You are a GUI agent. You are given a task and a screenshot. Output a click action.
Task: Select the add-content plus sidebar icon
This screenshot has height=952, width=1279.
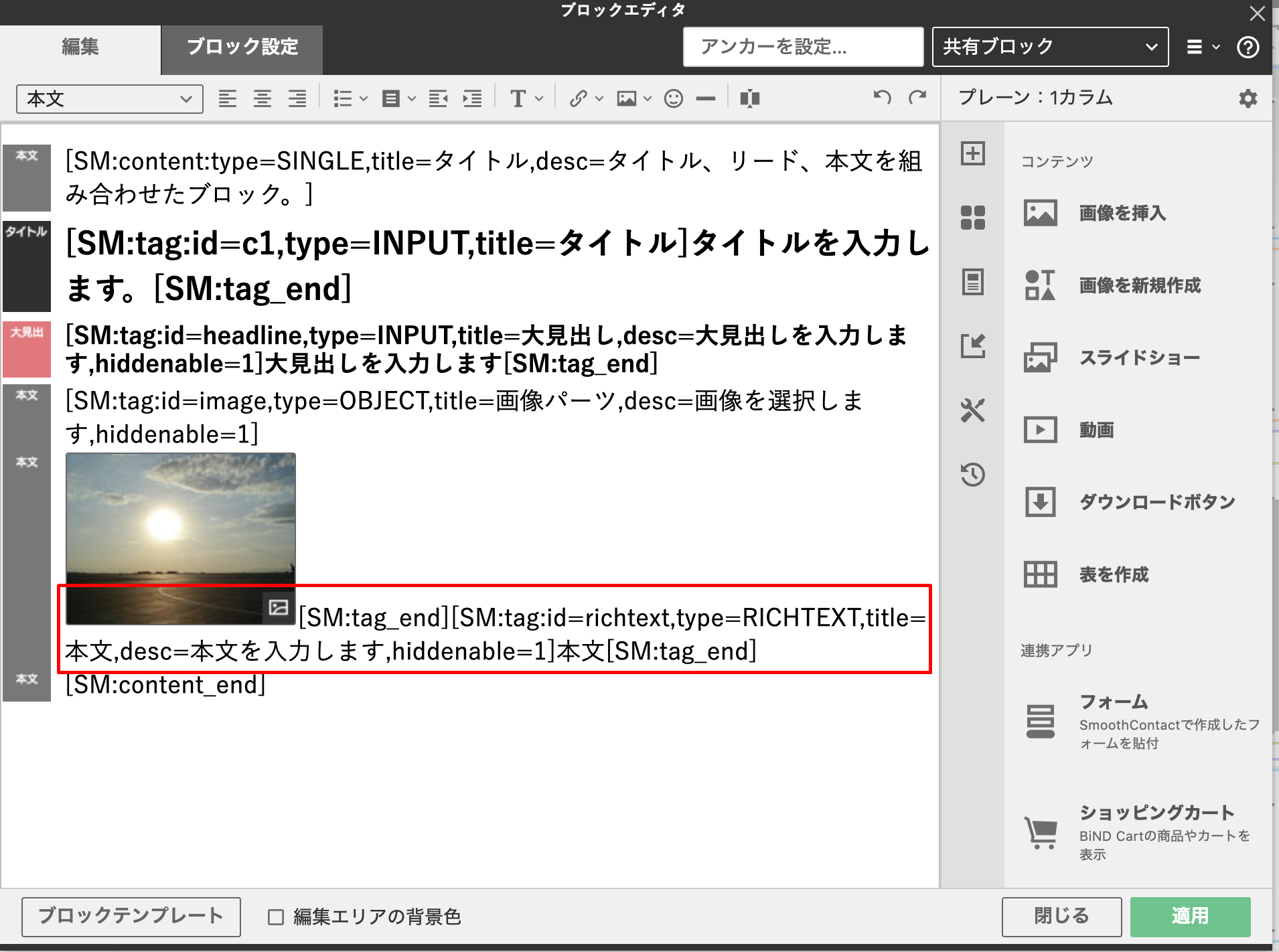973,153
